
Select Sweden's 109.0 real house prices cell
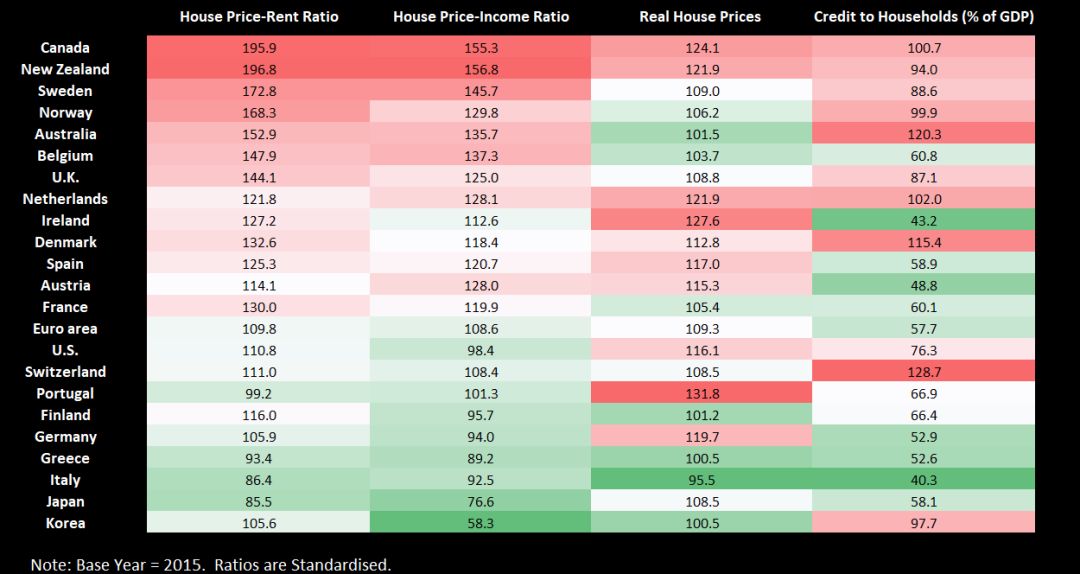pos(701,91)
